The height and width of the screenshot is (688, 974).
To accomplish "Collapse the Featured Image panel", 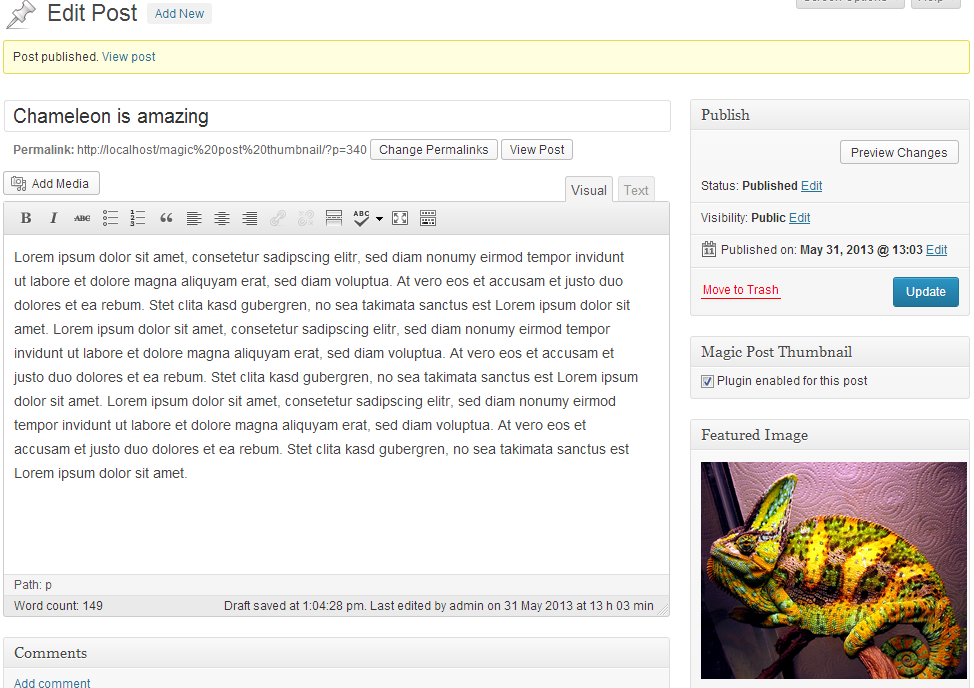I will pyautogui.click(x=829, y=435).
